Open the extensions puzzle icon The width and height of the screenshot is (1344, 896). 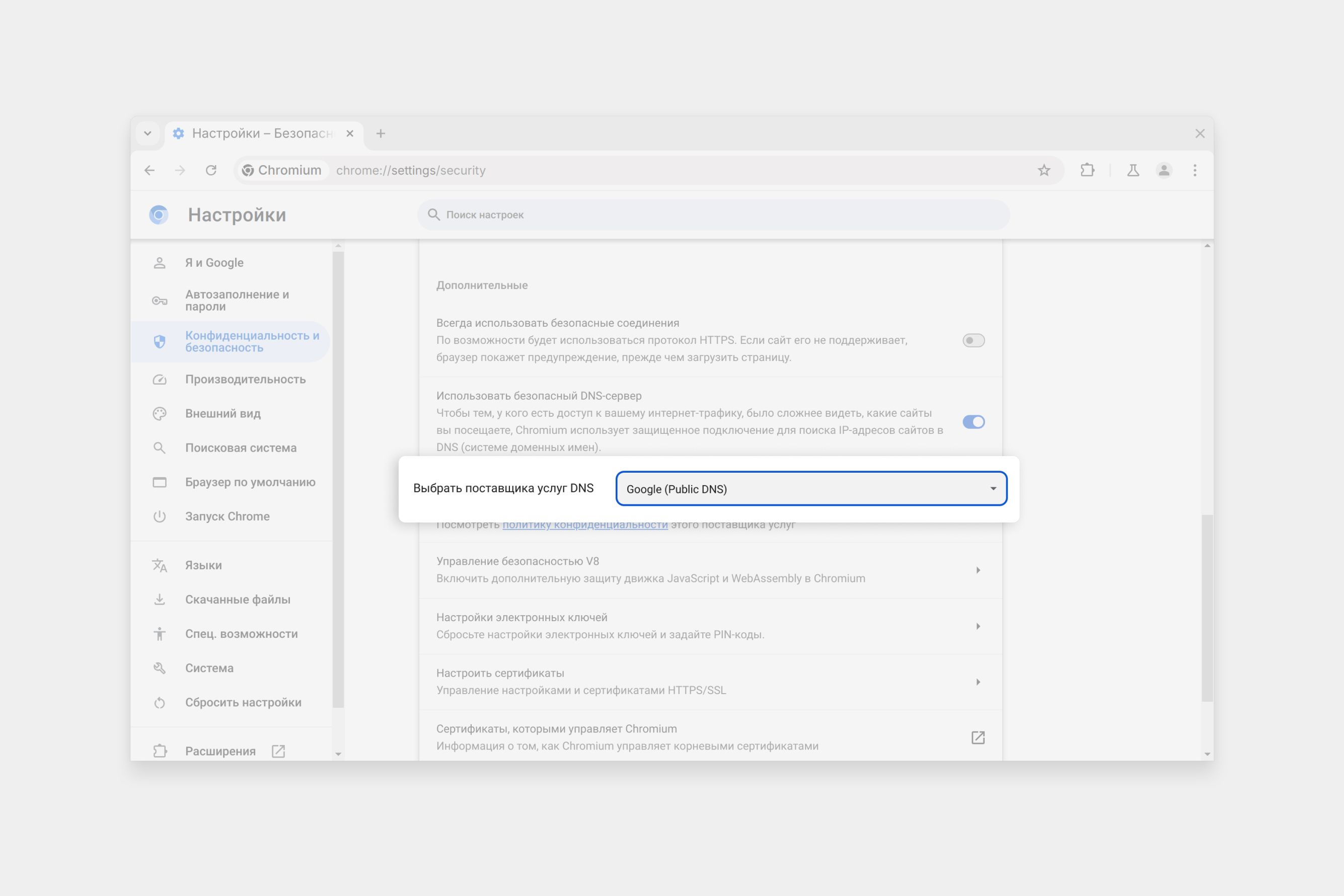(1087, 170)
